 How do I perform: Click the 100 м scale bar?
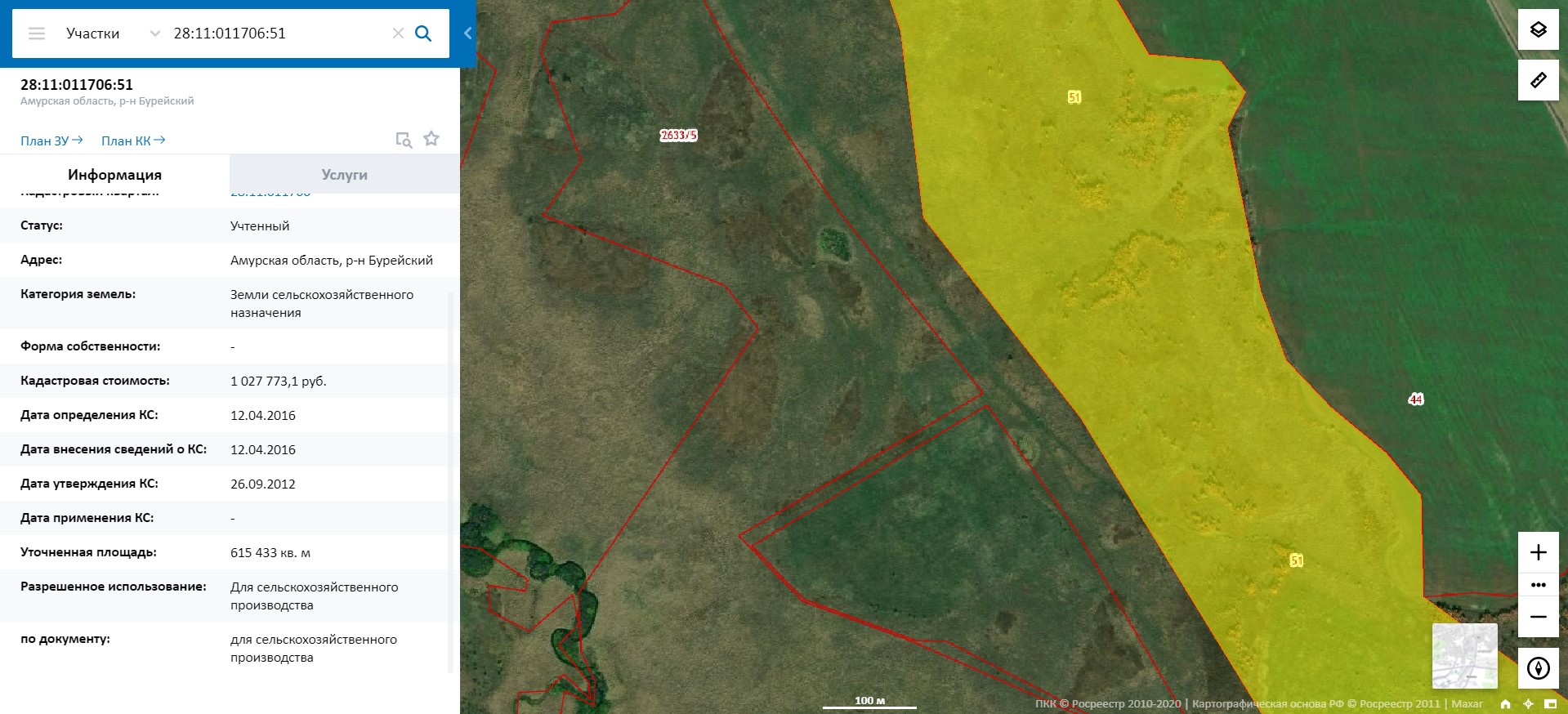pyautogui.click(x=869, y=702)
